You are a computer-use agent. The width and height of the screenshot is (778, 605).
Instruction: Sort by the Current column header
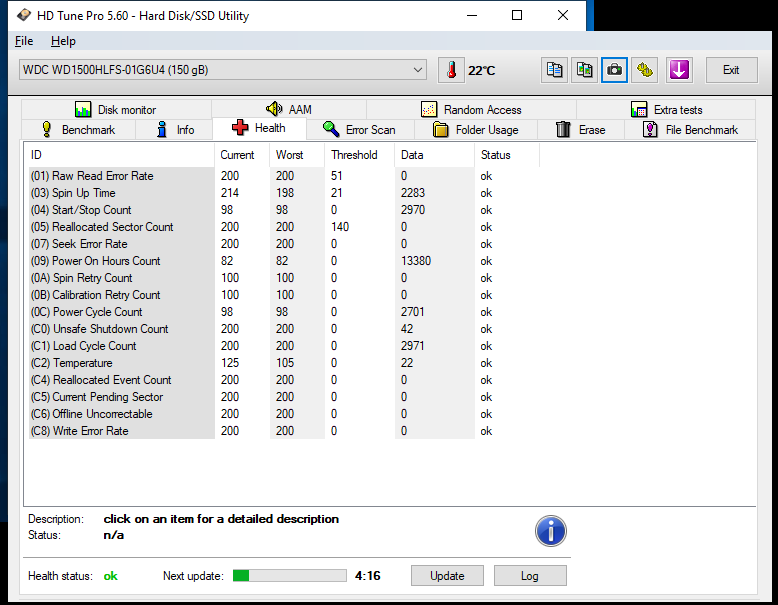(x=242, y=155)
